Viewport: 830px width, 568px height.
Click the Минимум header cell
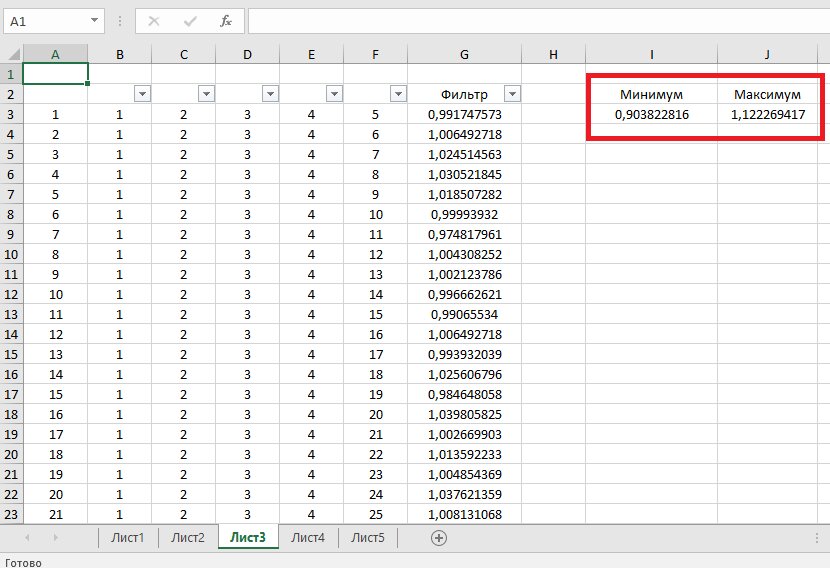point(652,94)
